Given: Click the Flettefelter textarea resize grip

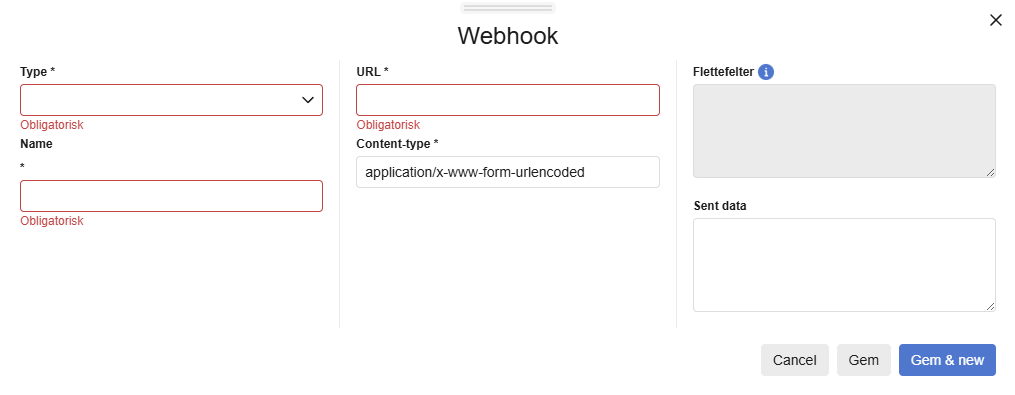Looking at the screenshot, I should [x=990, y=172].
